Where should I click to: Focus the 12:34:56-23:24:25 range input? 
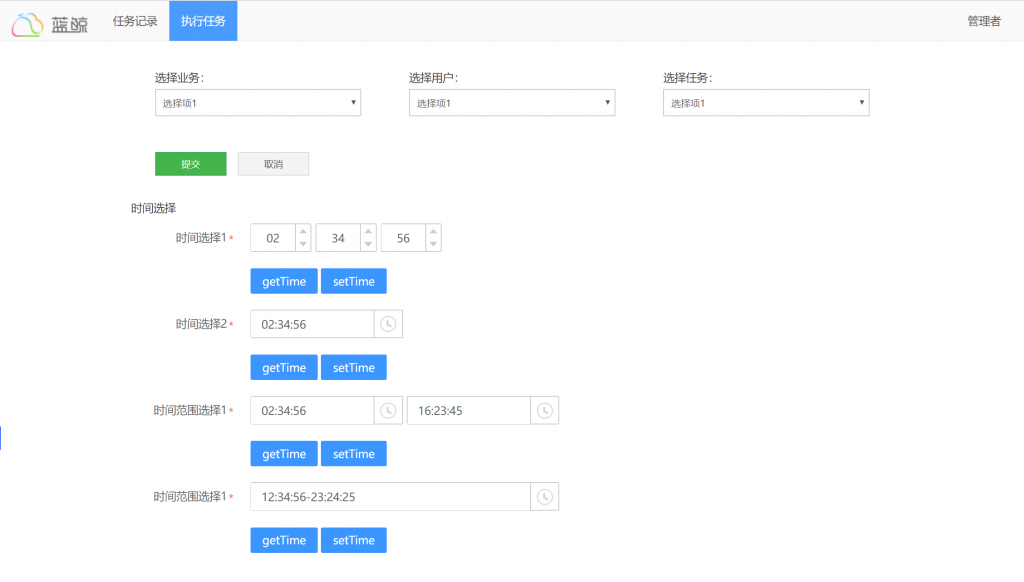pos(391,496)
